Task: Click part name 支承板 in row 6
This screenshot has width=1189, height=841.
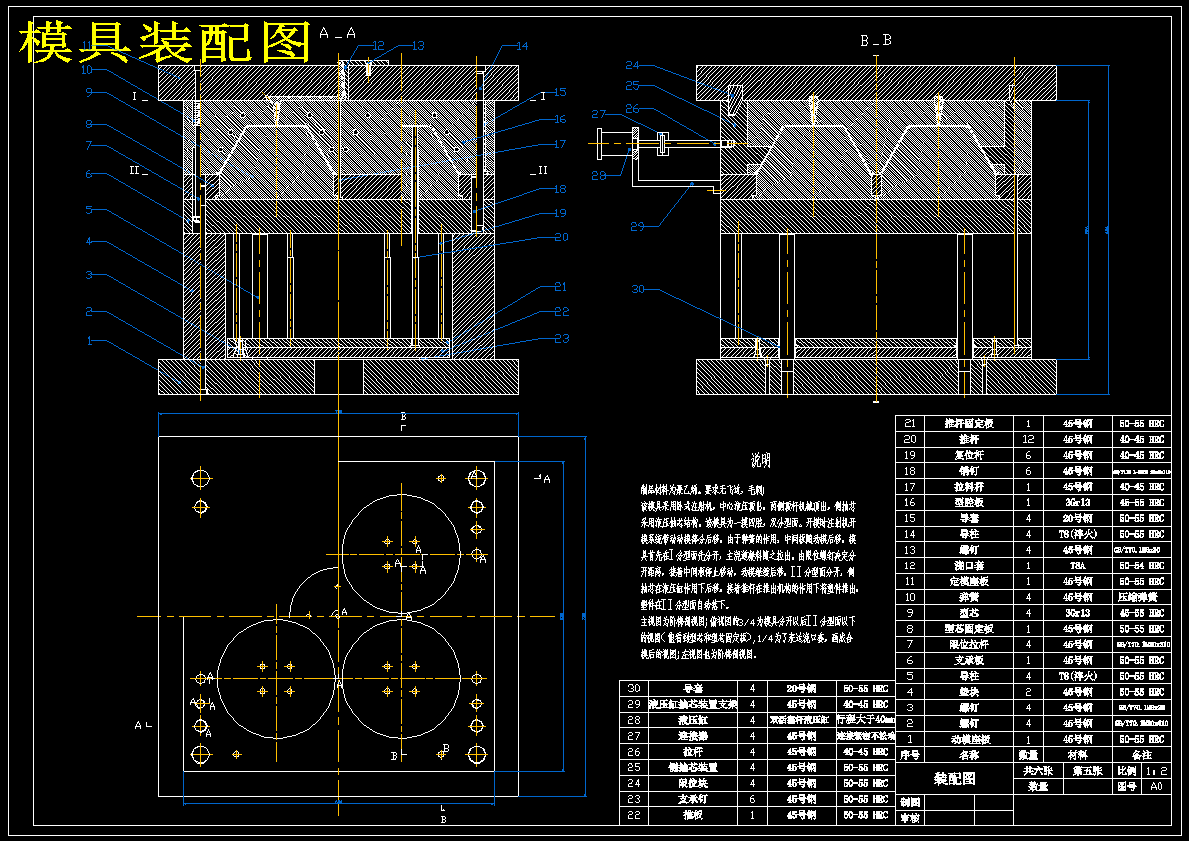Action: pos(968,661)
